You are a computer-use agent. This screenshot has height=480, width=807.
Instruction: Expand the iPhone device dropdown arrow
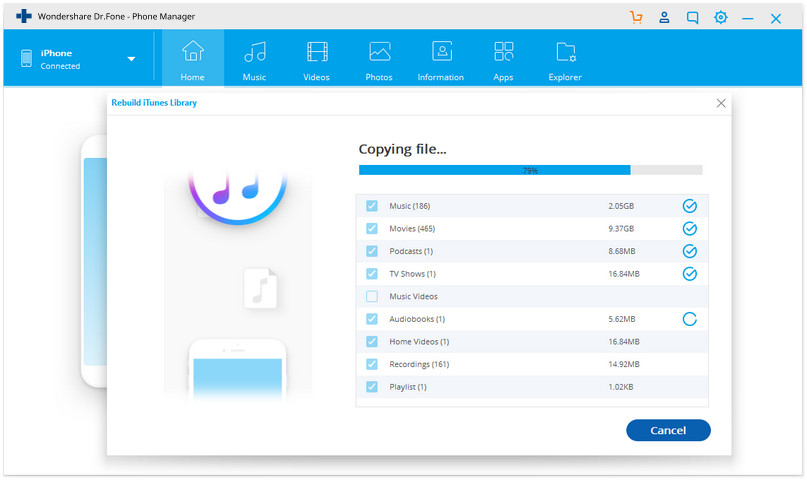(131, 59)
